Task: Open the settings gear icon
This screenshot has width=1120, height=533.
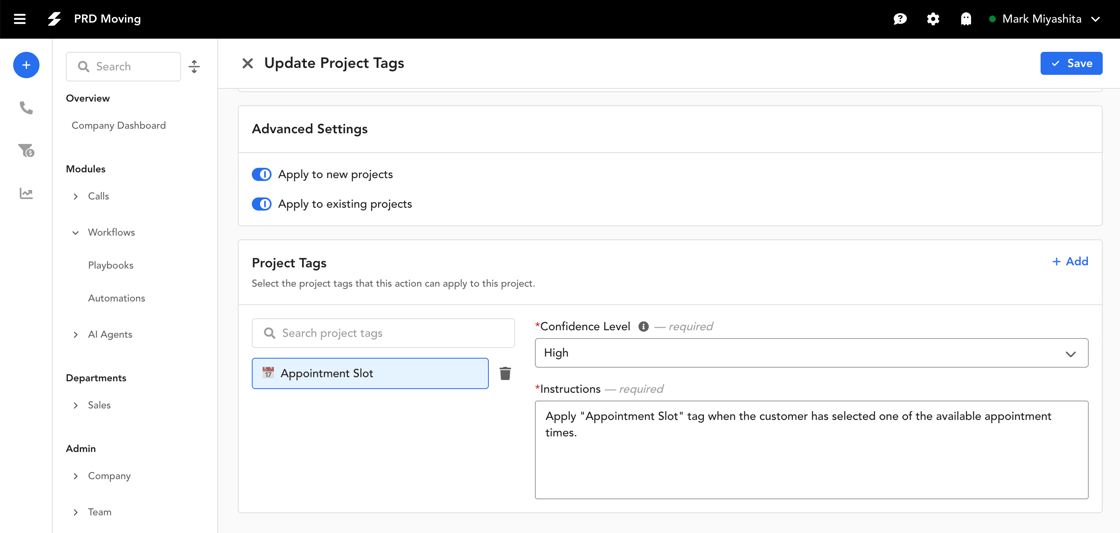Action: pos(933,19)
